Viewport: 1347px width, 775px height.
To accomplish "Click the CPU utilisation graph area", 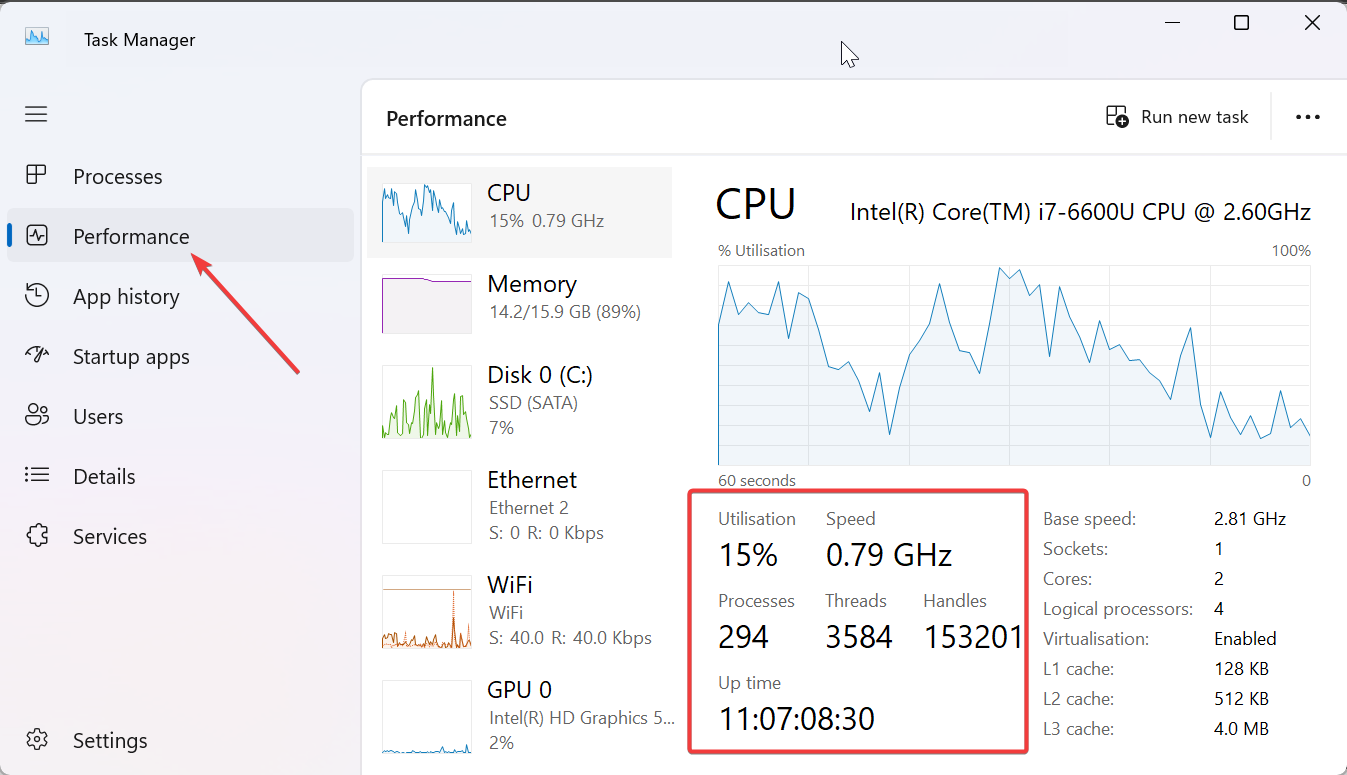I will (x=1013, y=364).
